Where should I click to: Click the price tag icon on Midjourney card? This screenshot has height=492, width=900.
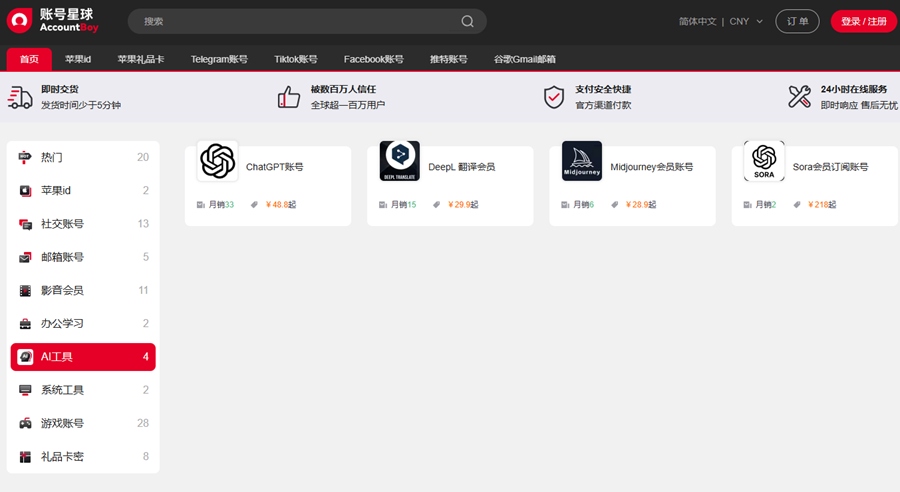(615, 204)
